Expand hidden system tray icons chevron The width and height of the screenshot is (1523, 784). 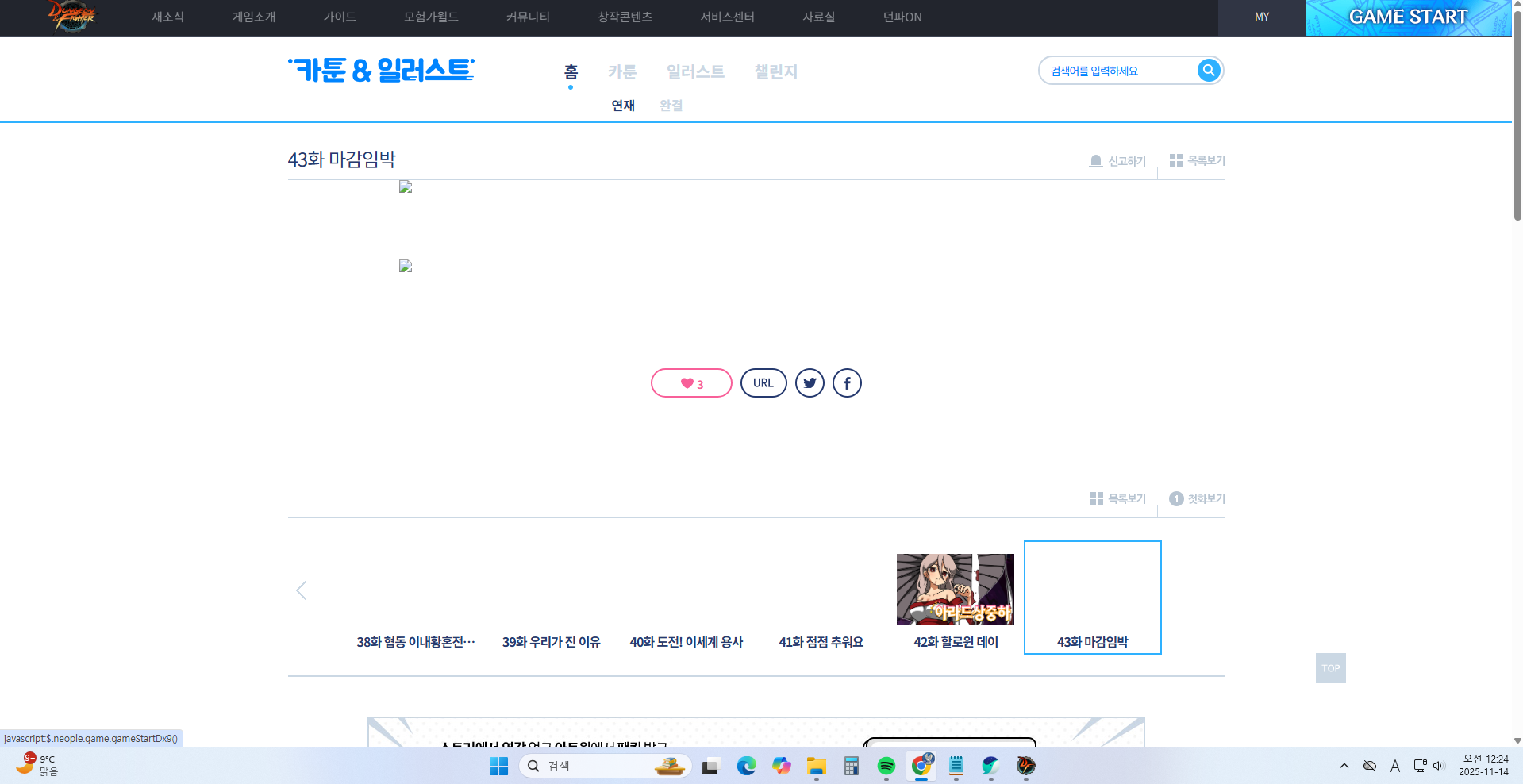1344,766
